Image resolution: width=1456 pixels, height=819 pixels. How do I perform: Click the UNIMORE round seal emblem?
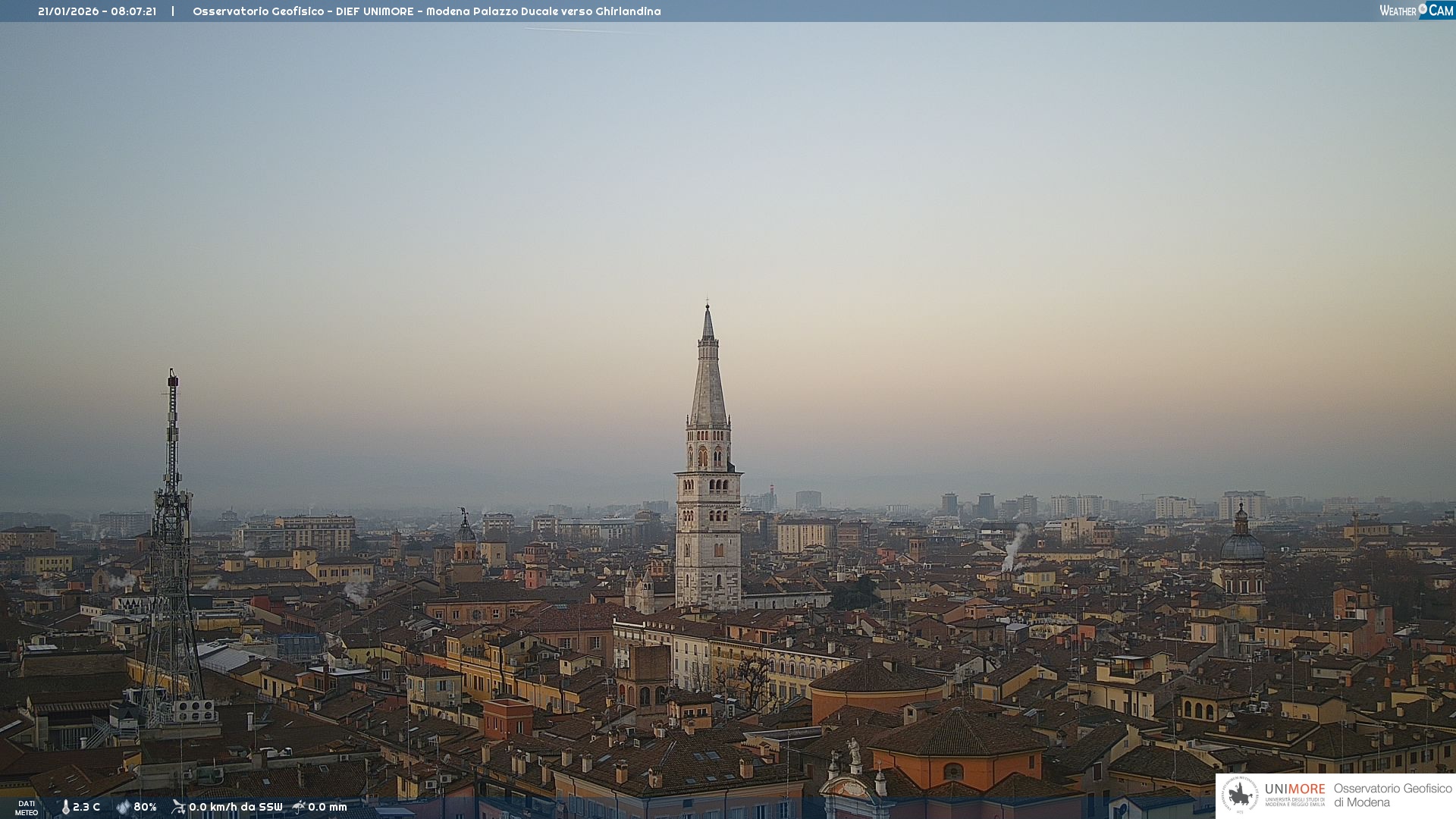pos(1241,795)
